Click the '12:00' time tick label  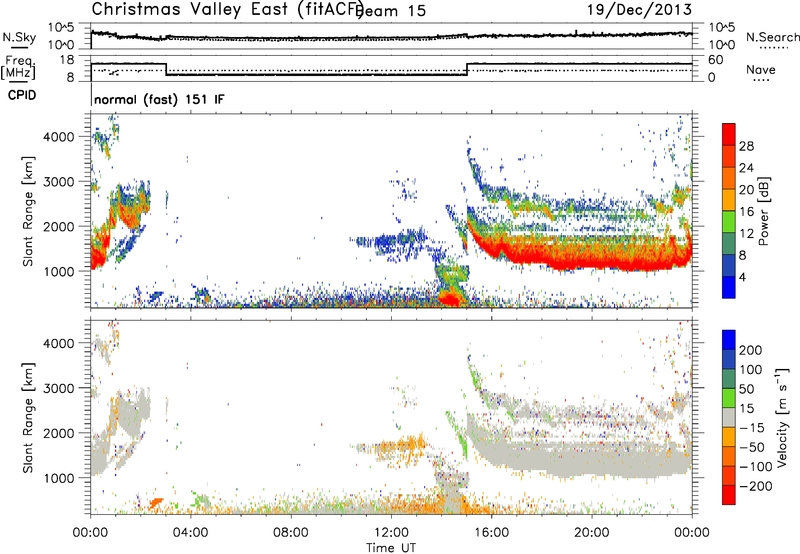[391, 533]
